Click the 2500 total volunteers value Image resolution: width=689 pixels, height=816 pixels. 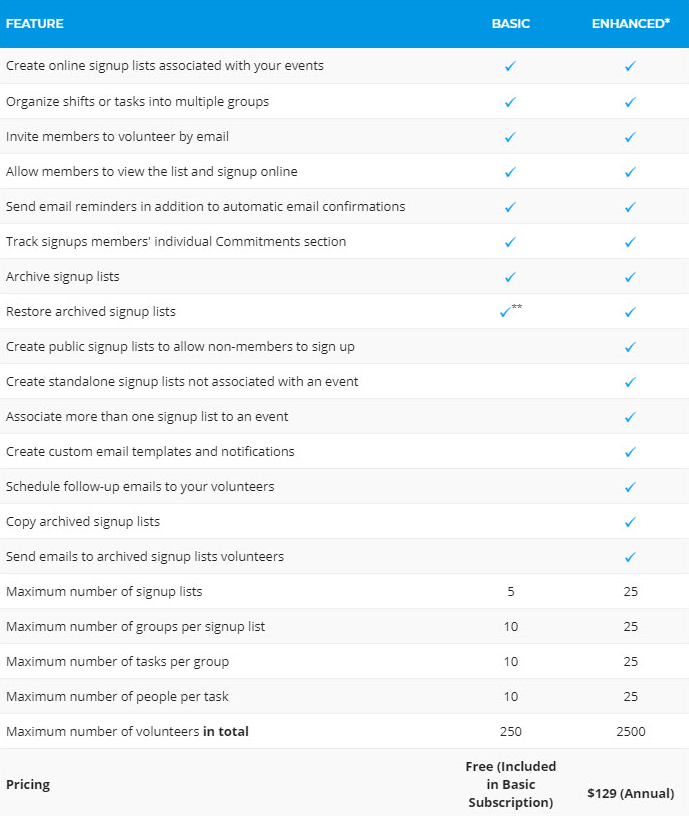[x=630, y=732]
